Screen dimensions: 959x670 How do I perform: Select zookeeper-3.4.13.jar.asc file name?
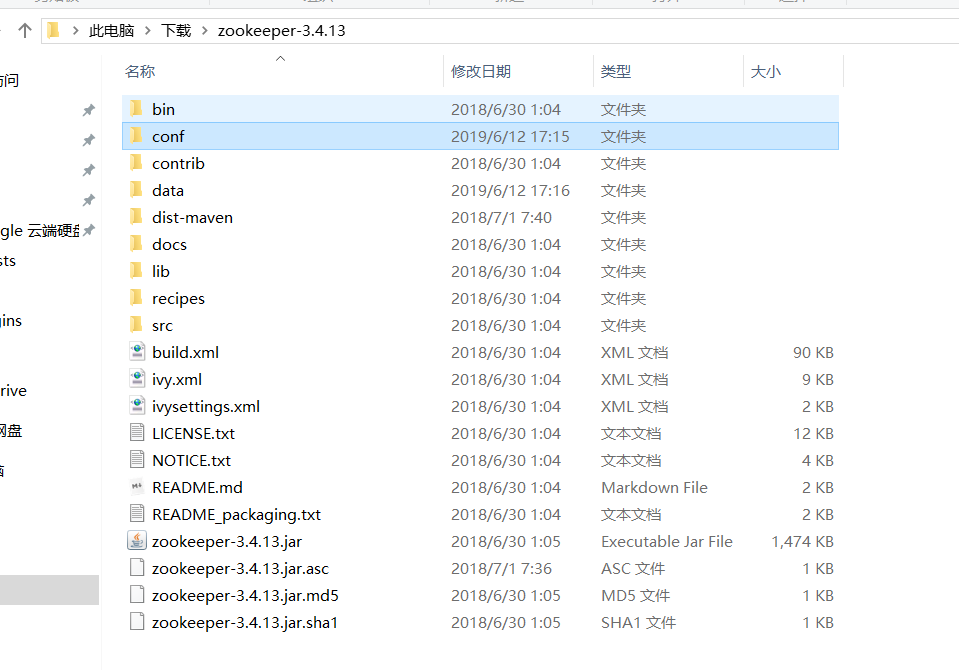click(240, 568)
